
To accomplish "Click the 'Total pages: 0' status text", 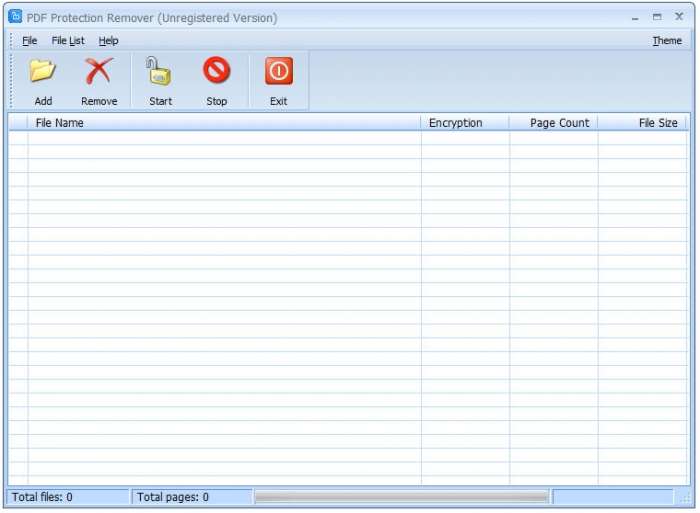I will pos(172,497).
